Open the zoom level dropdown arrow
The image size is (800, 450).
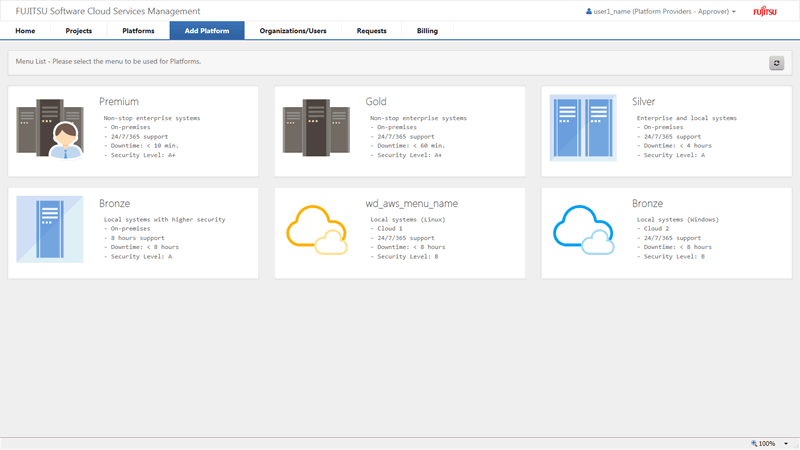[x=786, y=444]
